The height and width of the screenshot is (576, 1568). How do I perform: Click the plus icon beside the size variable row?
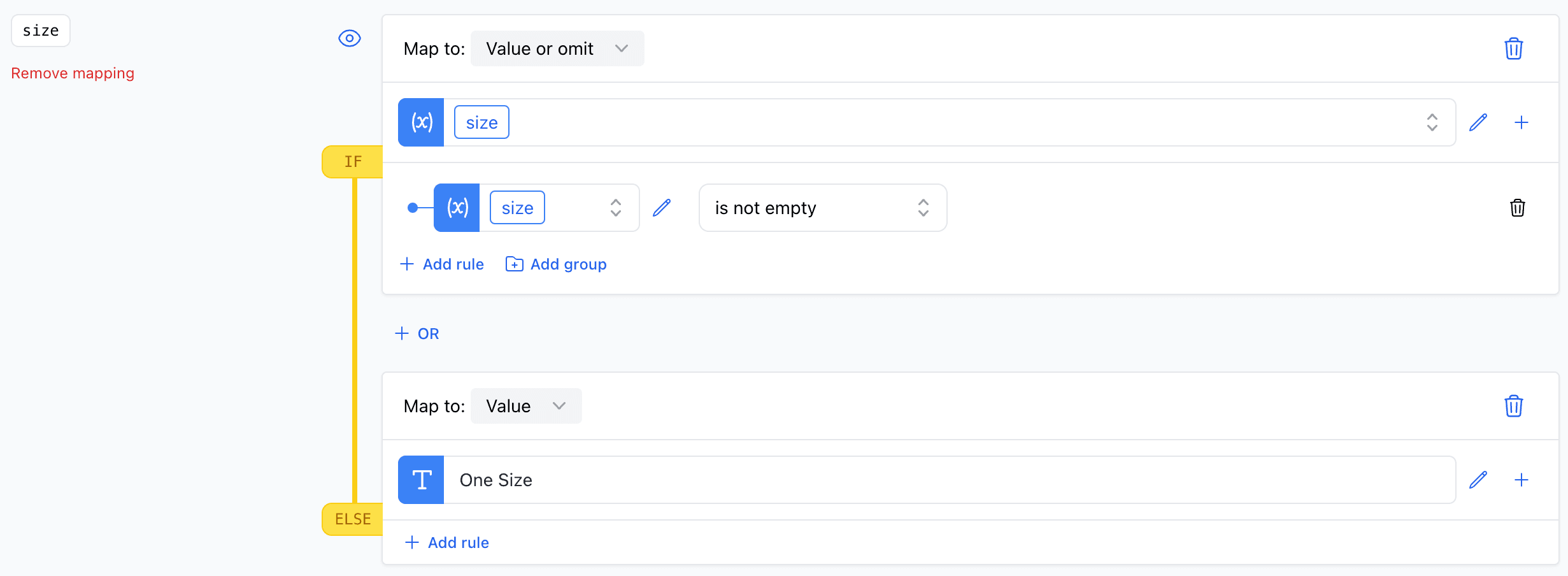click(x=1523, y=122)
